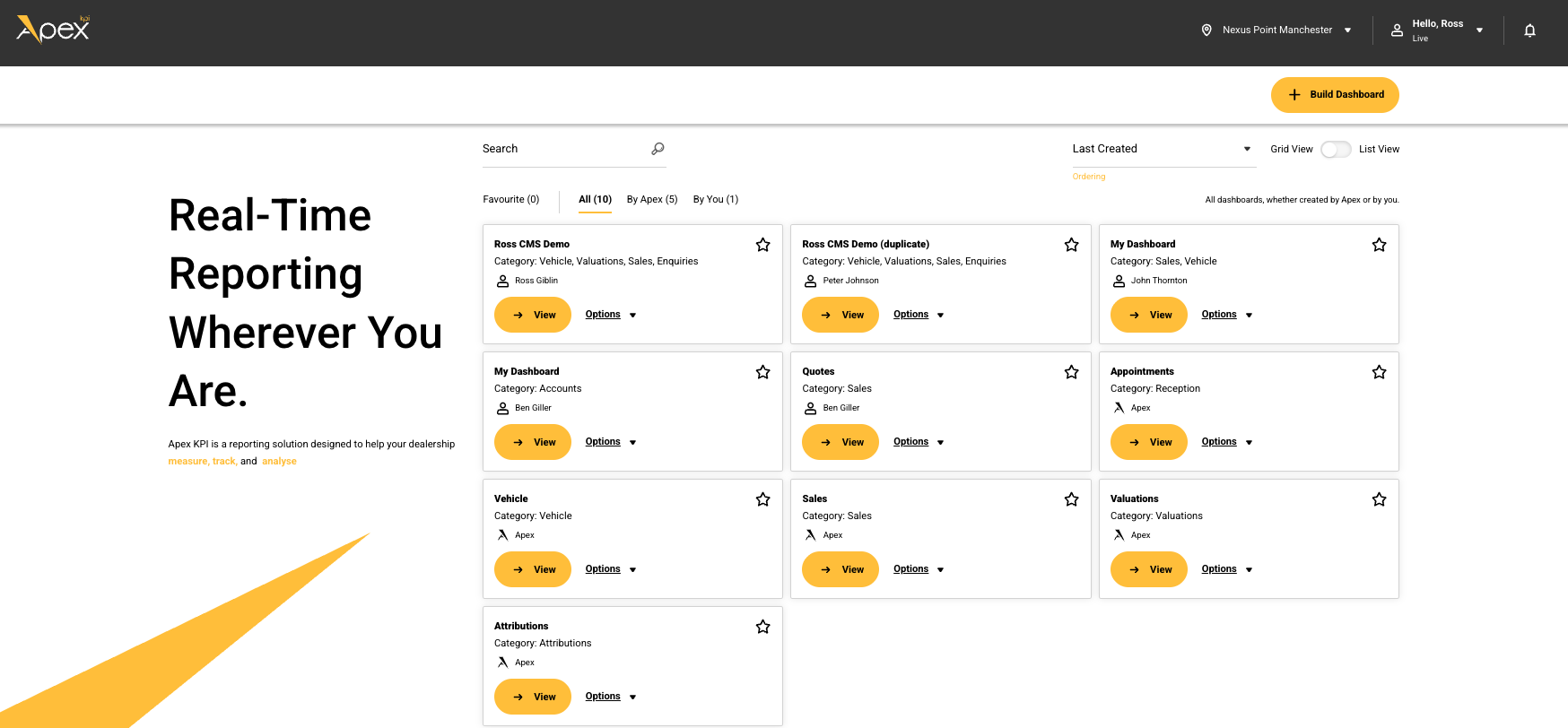View the Valuations dashboard
This screenshot has width=1568, height=728.
[1149, 569]
